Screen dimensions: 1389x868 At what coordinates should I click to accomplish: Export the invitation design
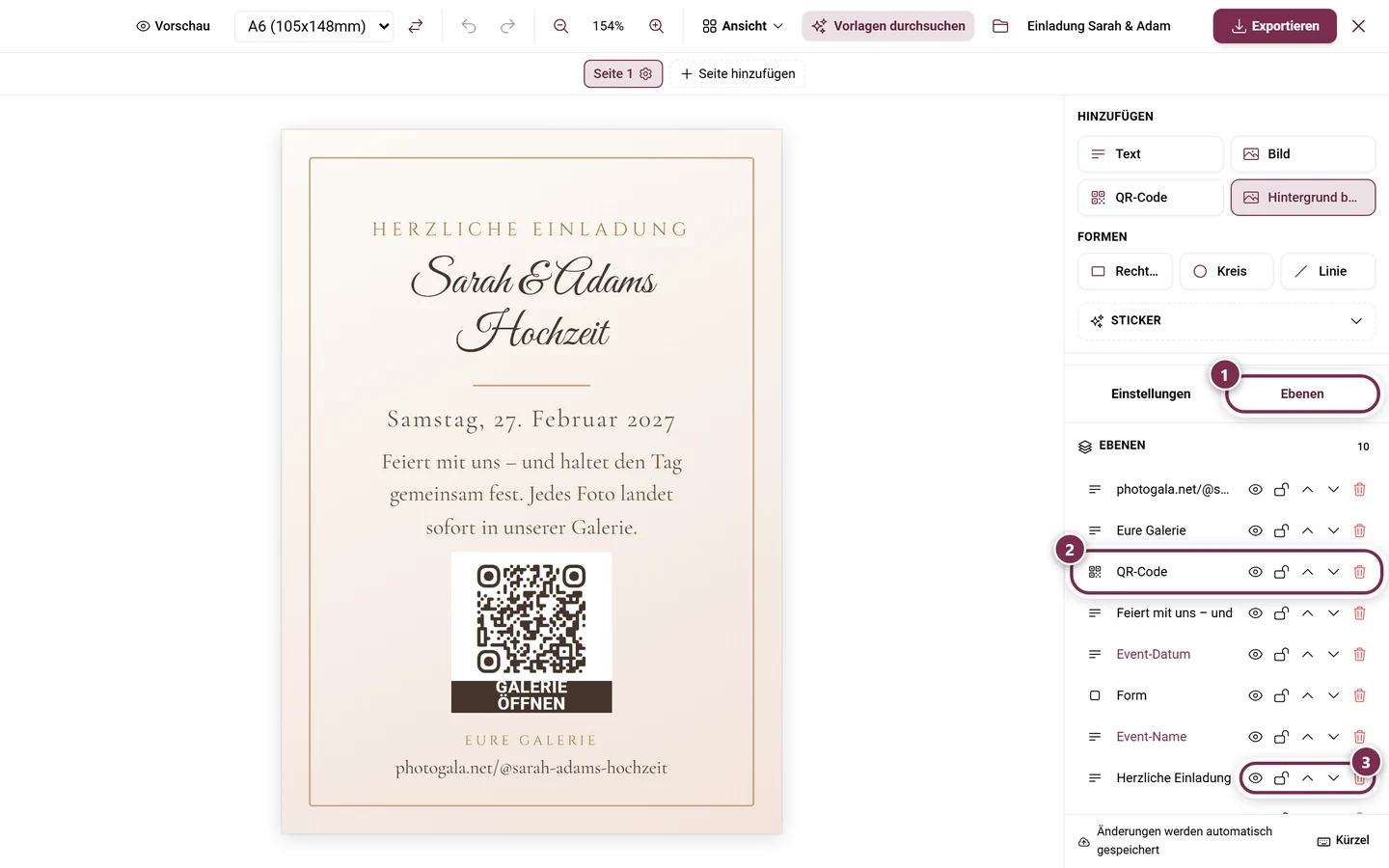(x=1274, y=26)
